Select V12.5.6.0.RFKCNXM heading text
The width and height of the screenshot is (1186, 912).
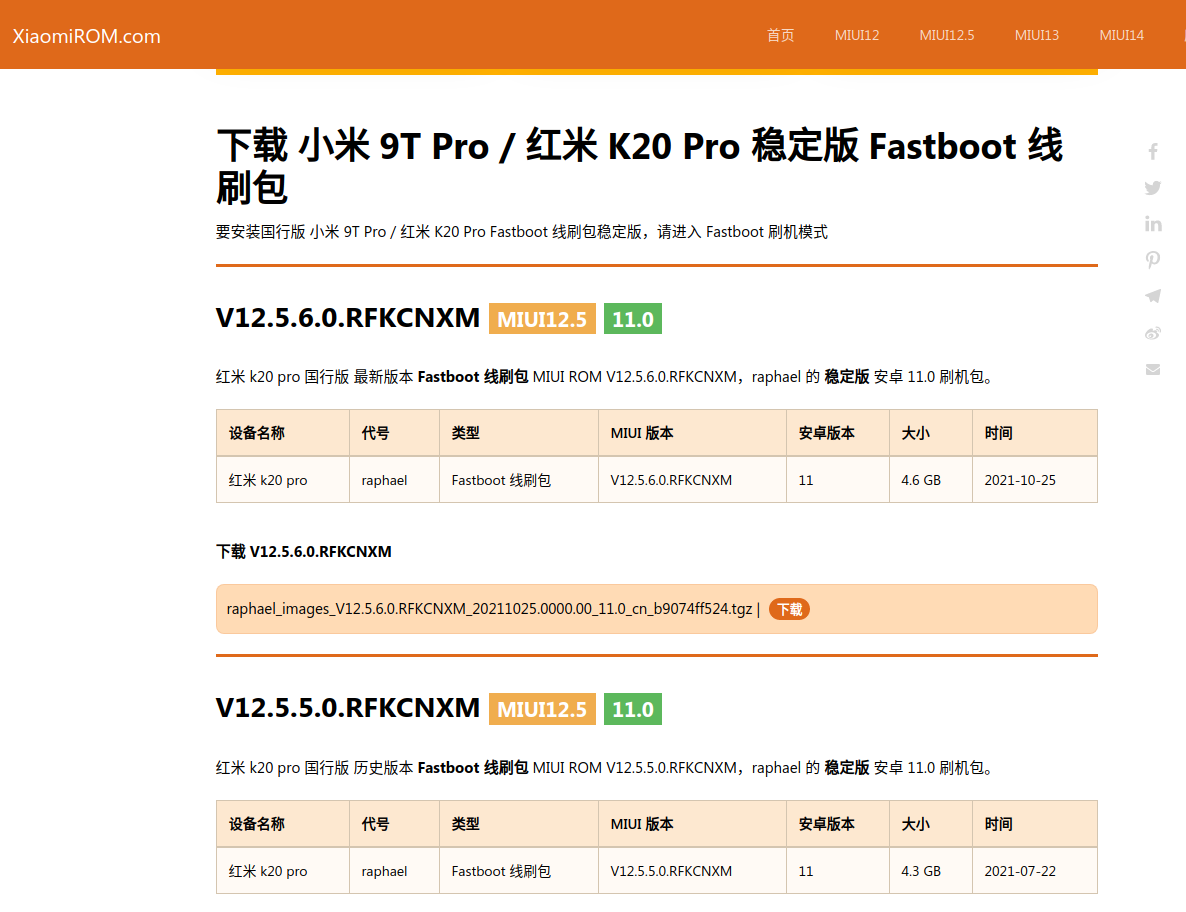tap(348, 318)
